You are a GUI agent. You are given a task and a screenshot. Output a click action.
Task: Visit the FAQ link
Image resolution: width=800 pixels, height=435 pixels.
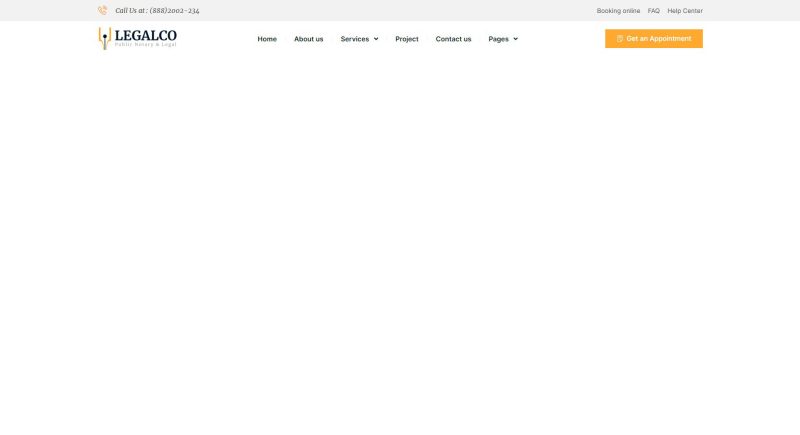click(653, 11)
